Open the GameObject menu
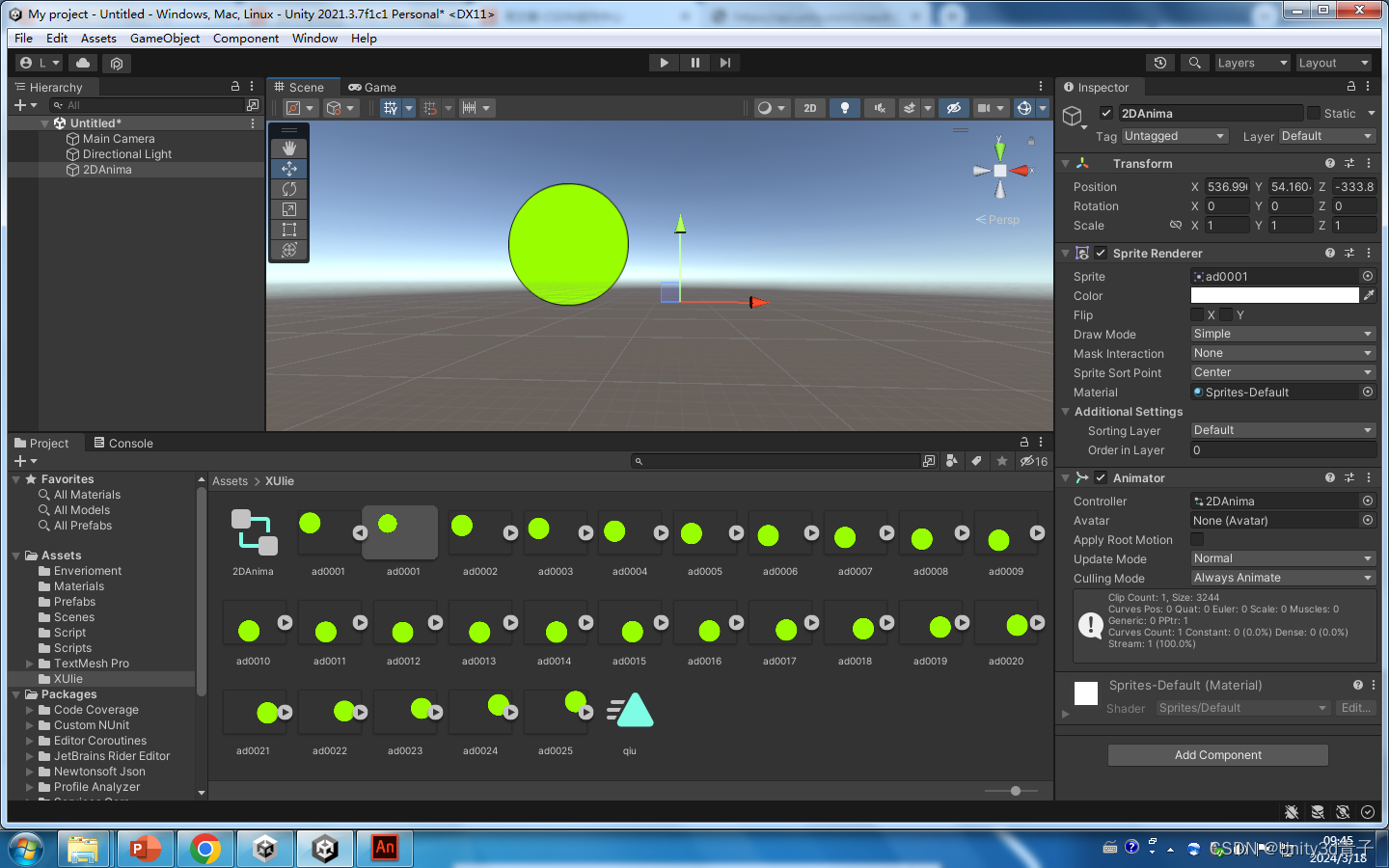The width and height of the screenshot is (1389, 868). (164, 39)
